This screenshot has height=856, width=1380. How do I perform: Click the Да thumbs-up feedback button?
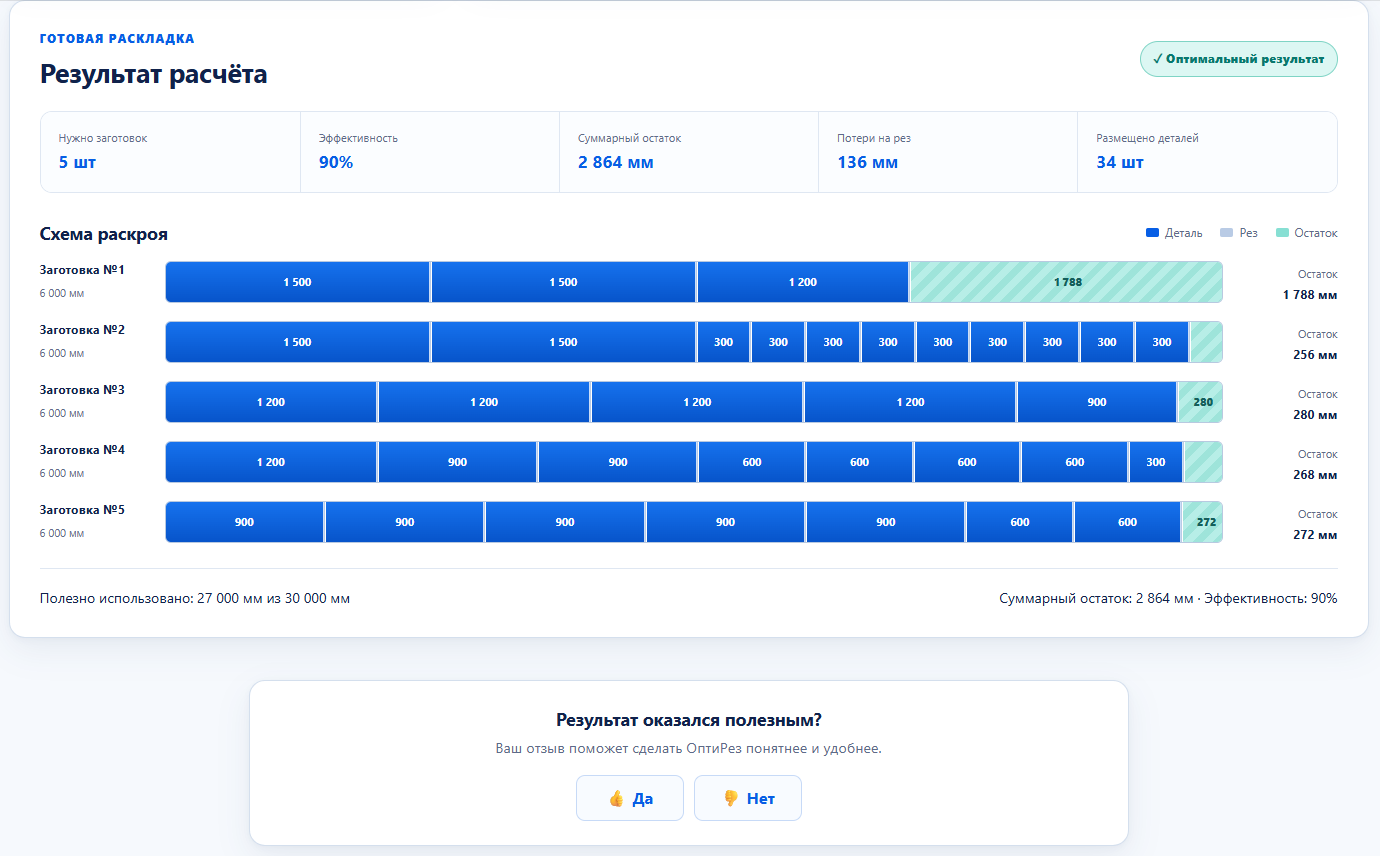(630, 798)
